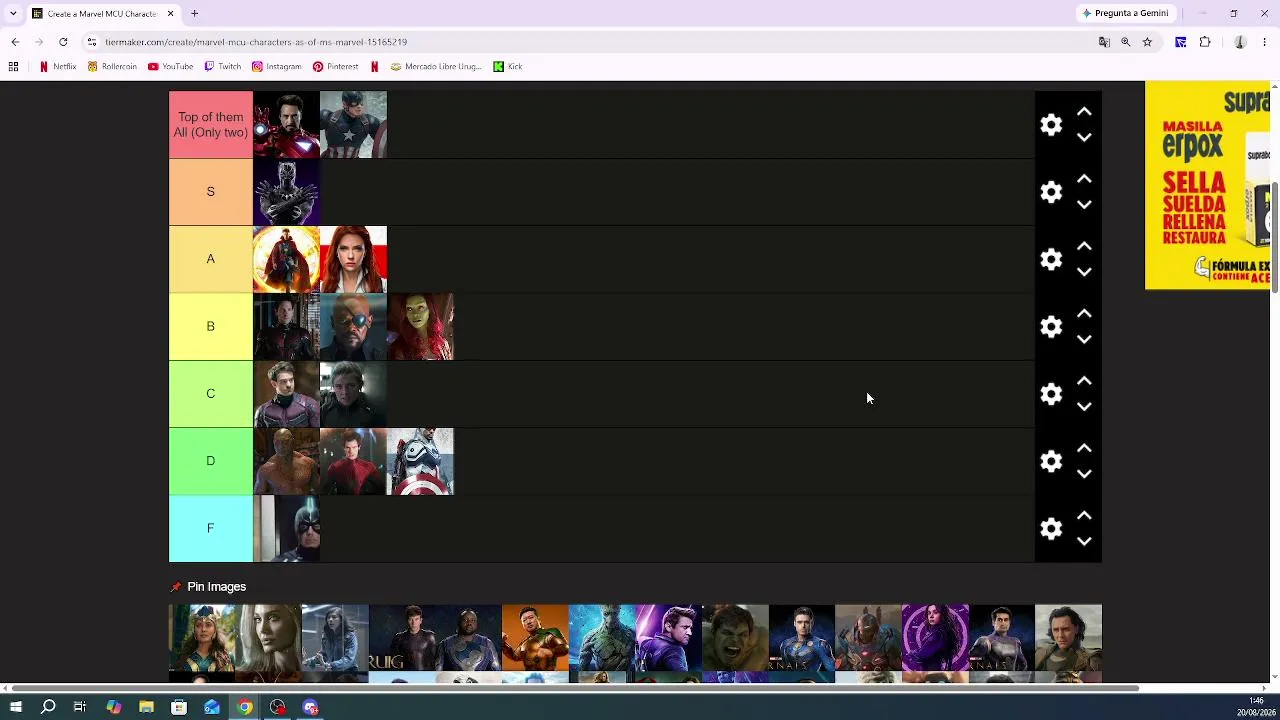Viewport: 1280px width, 720px height.
Task: Move B tier row up
Action: point(1084,313)
